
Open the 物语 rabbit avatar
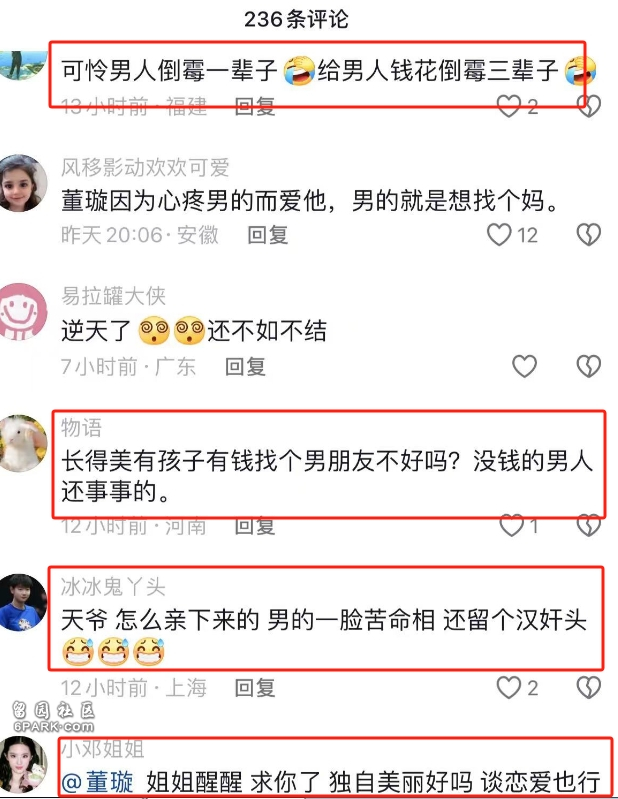coord(22,443)
